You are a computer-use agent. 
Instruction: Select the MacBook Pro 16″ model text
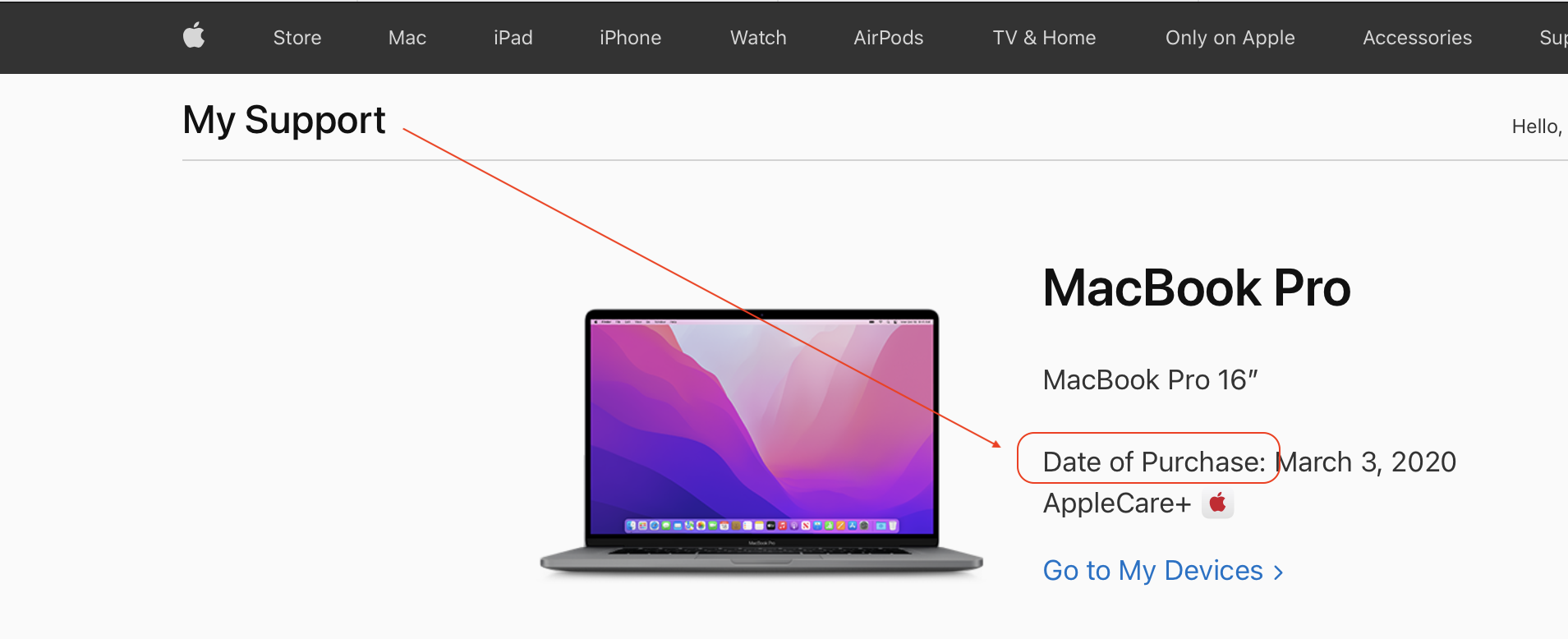coord(1150,380)
